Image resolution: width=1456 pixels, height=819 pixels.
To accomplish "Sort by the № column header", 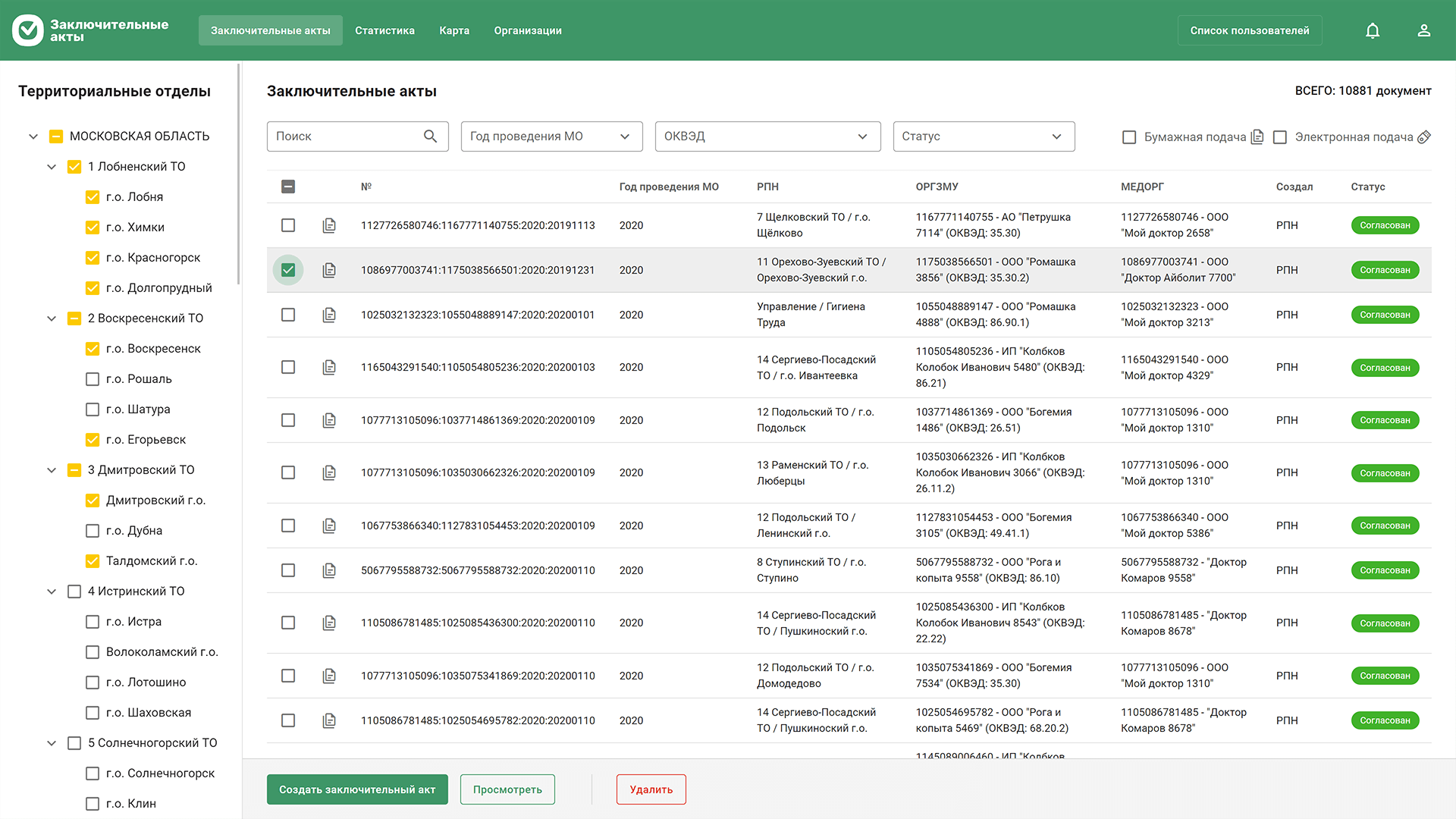I will (x=366, y=187).
